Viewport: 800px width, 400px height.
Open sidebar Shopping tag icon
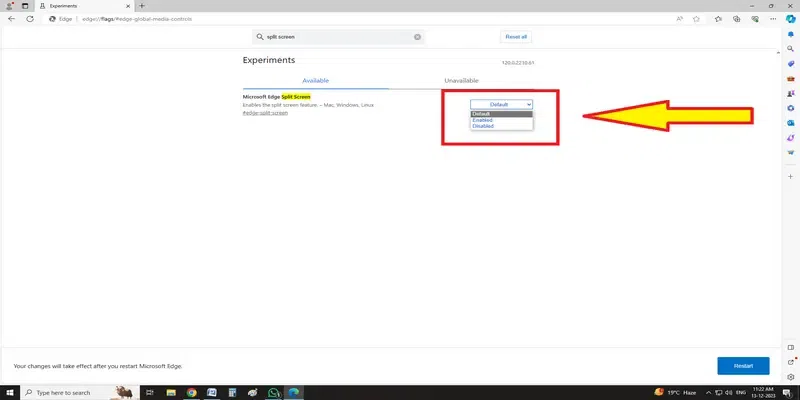click(x=791, y=64)
